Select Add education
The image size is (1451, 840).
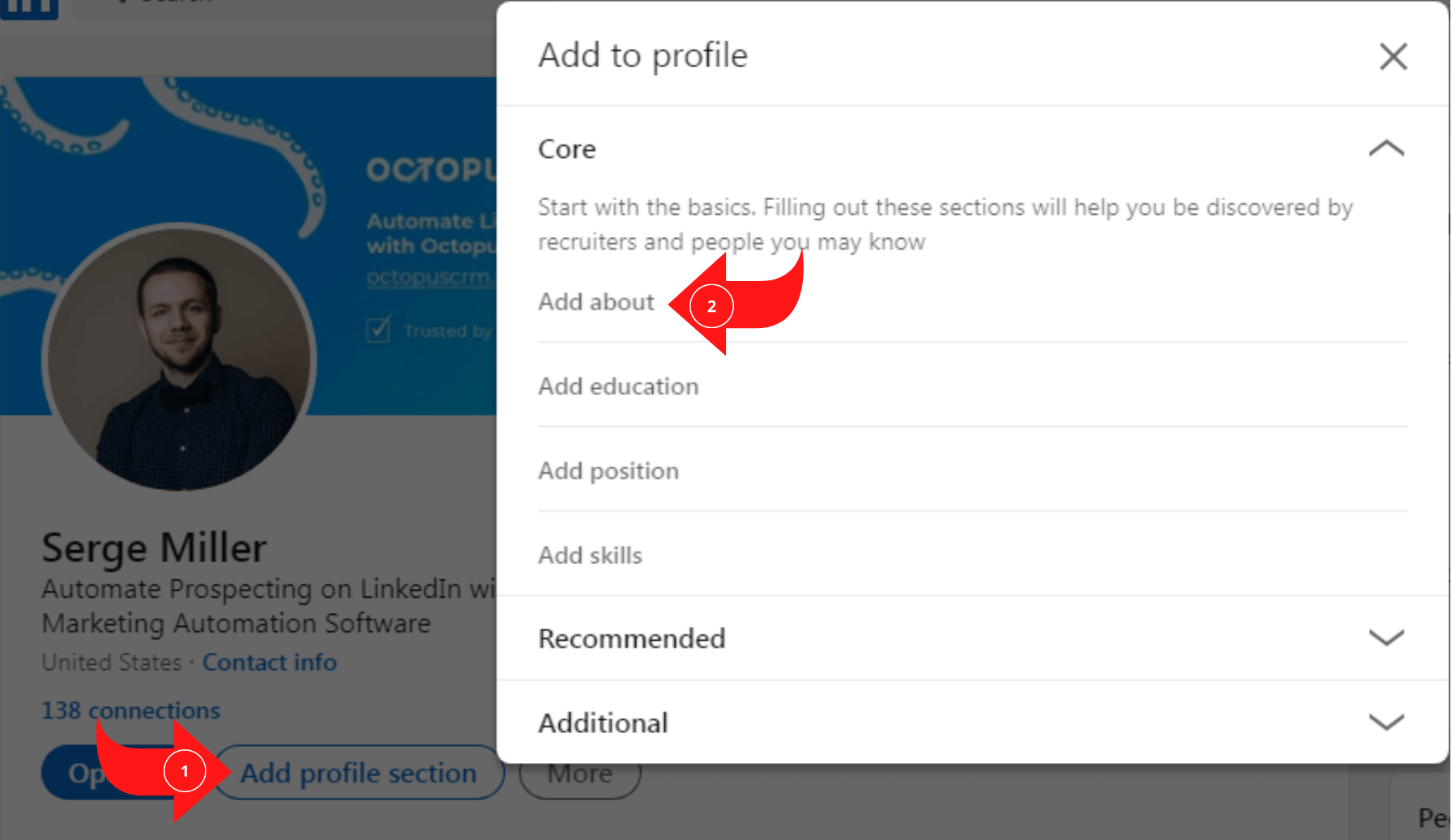click(618, 386)
